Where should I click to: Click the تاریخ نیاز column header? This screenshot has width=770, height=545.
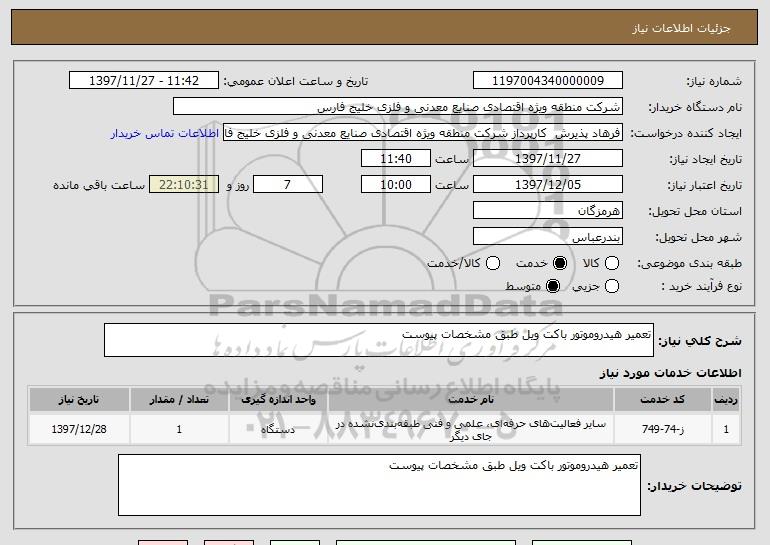(79, 400)
